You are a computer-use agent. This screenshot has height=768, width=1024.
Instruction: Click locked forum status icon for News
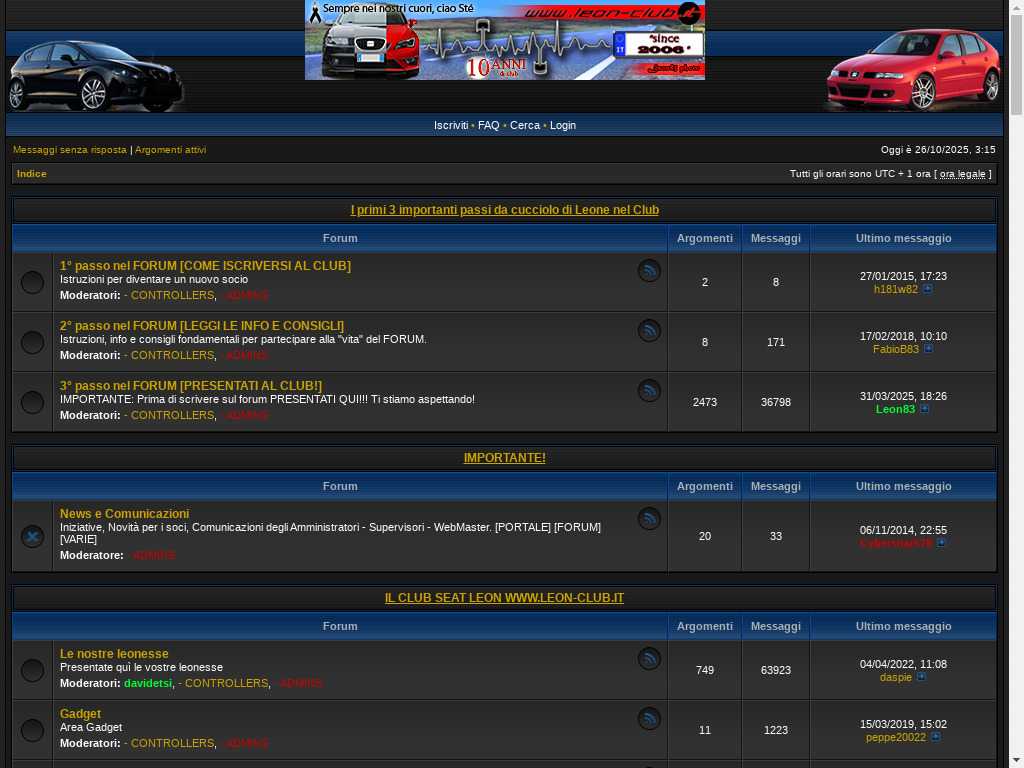[x=32, y=537]
